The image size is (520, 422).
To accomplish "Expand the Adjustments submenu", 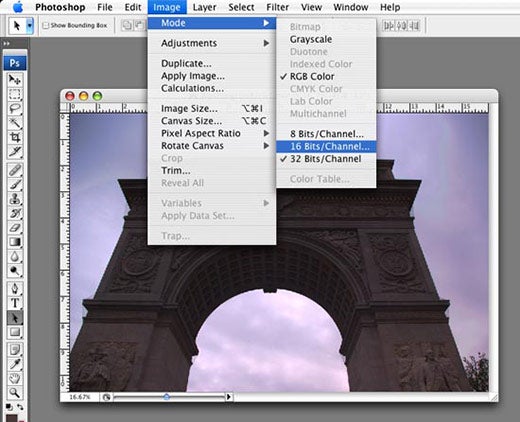I will [x=212, y=43].
